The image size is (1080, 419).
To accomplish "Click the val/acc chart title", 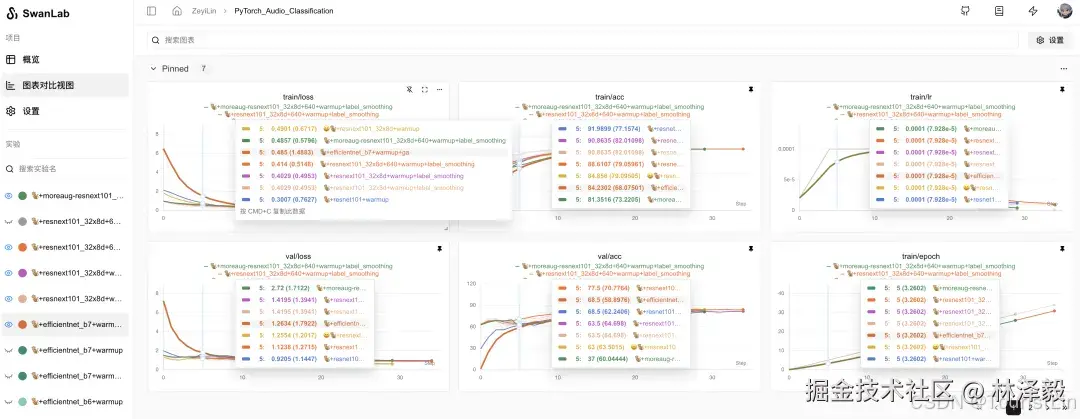I will pos(609,256).
